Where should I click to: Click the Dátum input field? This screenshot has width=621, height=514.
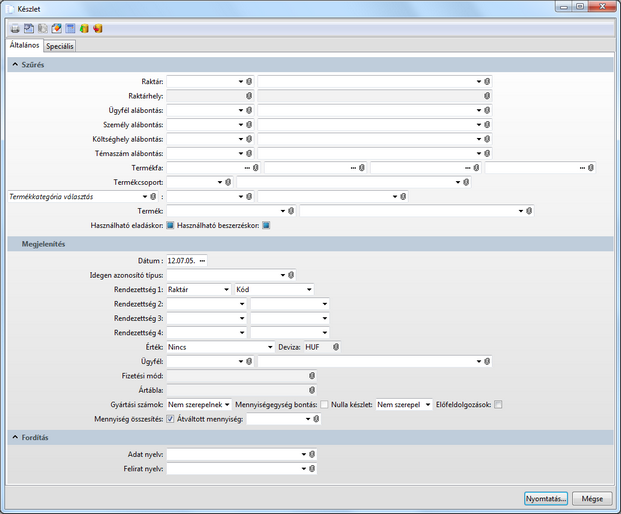tap(182, 261)
